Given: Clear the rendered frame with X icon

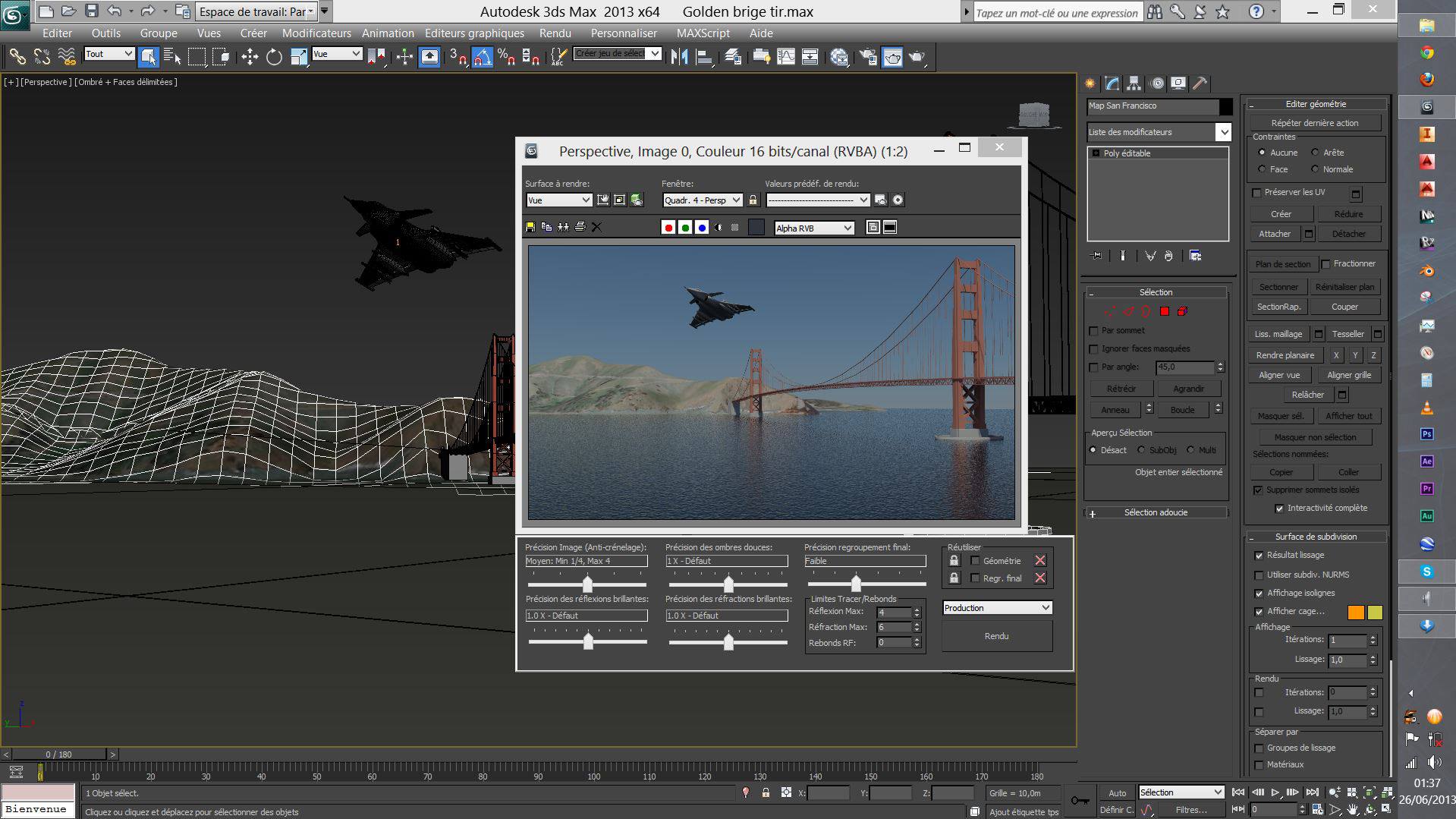Looking at the screenshot, I should pyautogui.click(x=597, y=227).
